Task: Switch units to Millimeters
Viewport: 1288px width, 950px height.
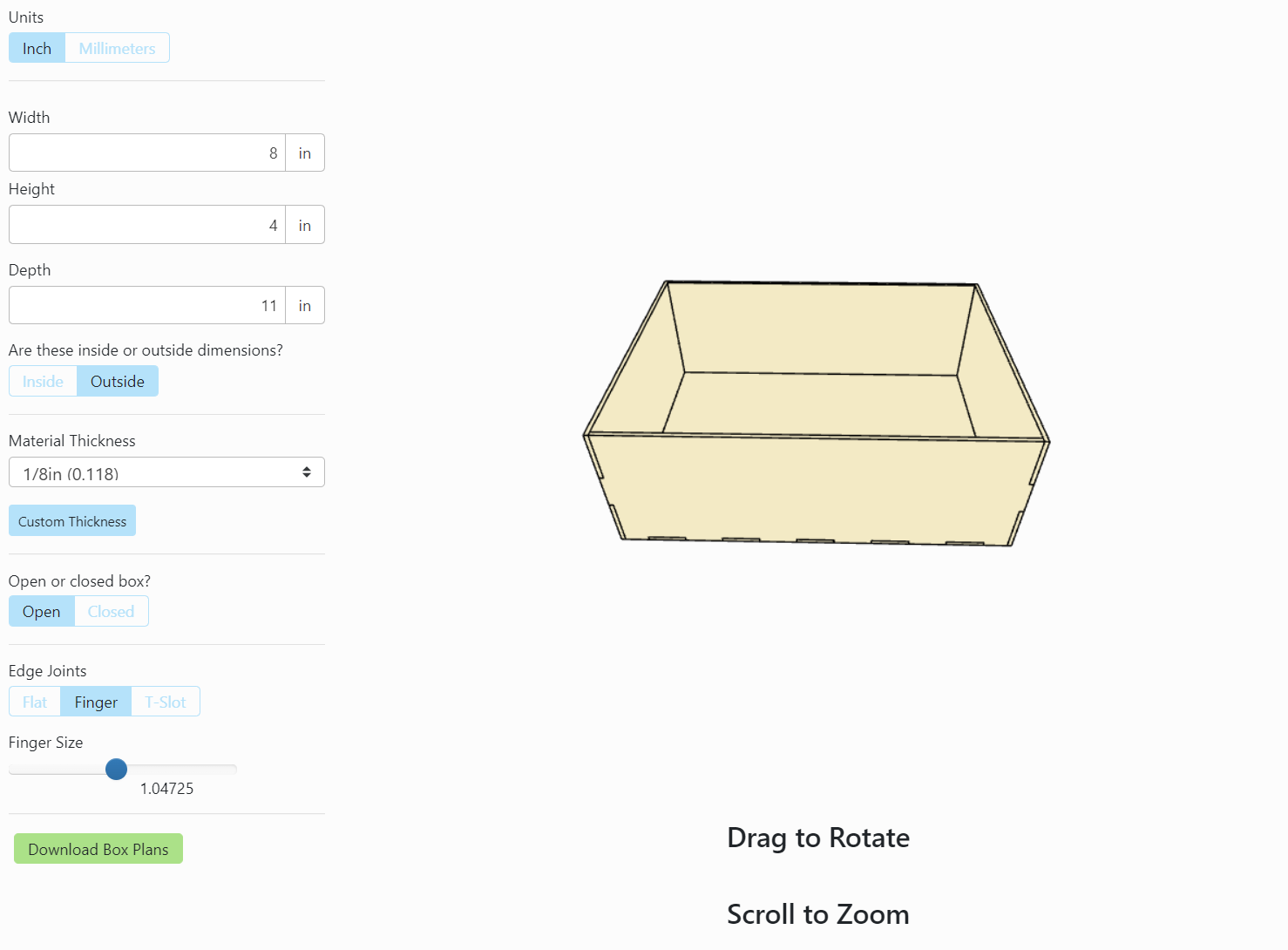Action: point(117,48)
